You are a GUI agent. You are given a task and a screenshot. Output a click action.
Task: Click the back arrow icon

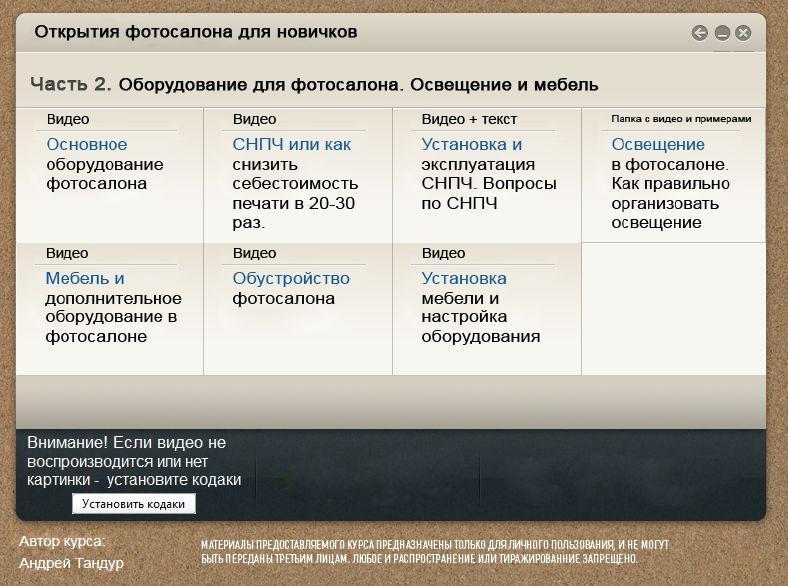point(700,33)
